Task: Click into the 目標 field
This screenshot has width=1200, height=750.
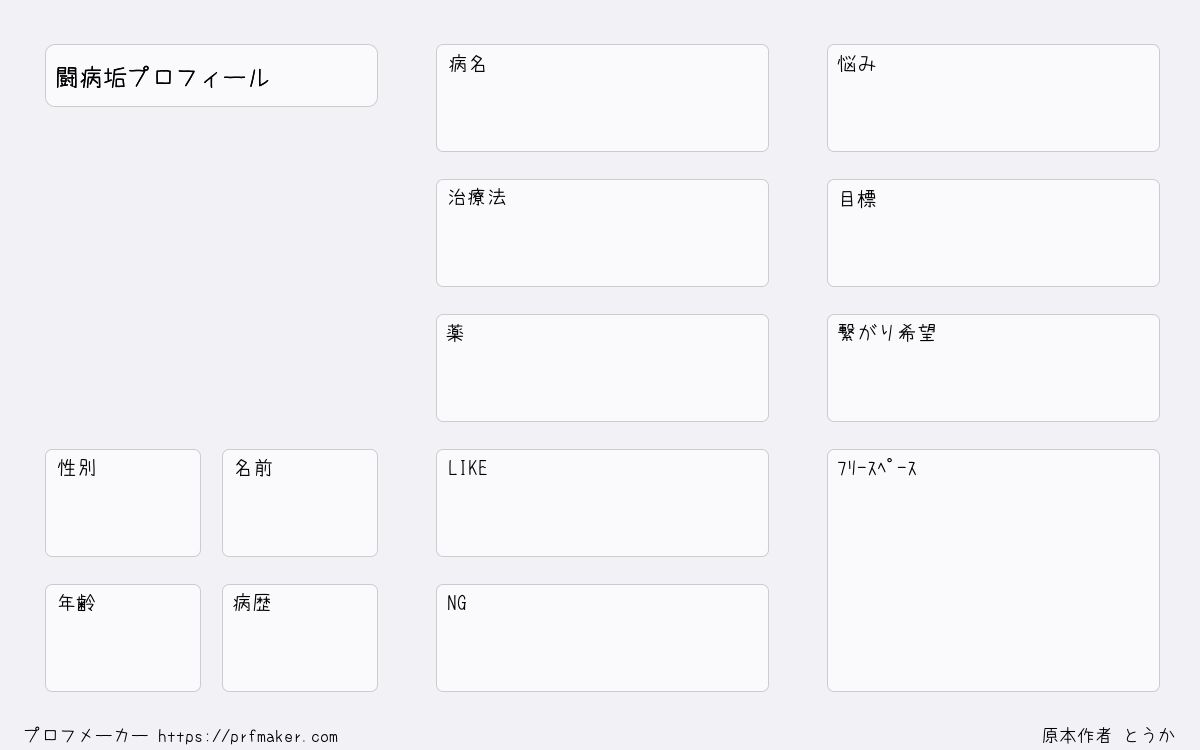Action: tap(993, 233)
